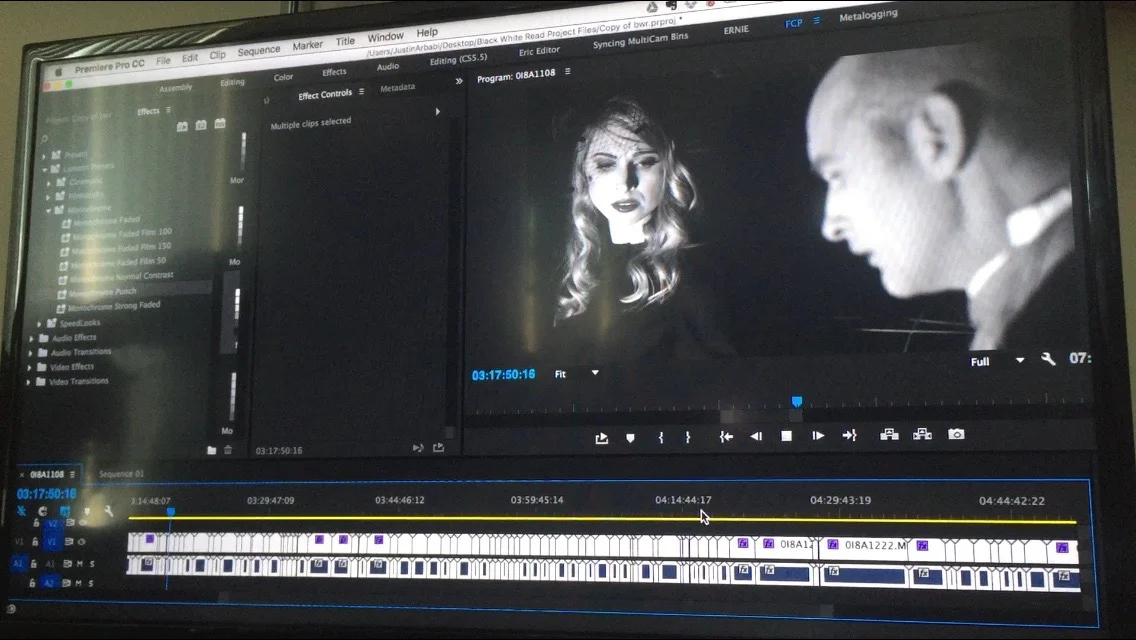Click the Add Marker icon in the timeline header
Viewport: 1136px width, 640px height.
pyautogui.click(x=87, y=511)
